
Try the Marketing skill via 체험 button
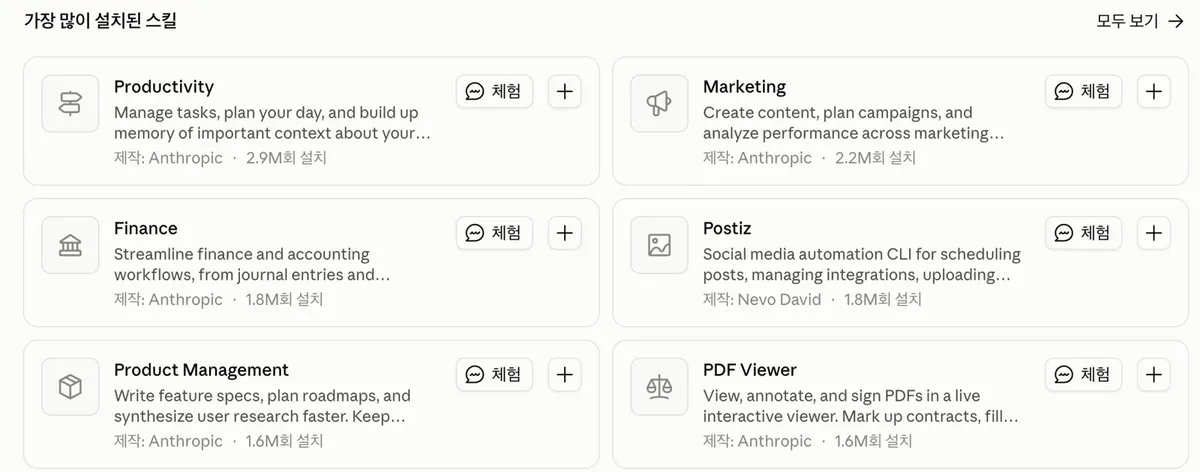[1083, 91]
